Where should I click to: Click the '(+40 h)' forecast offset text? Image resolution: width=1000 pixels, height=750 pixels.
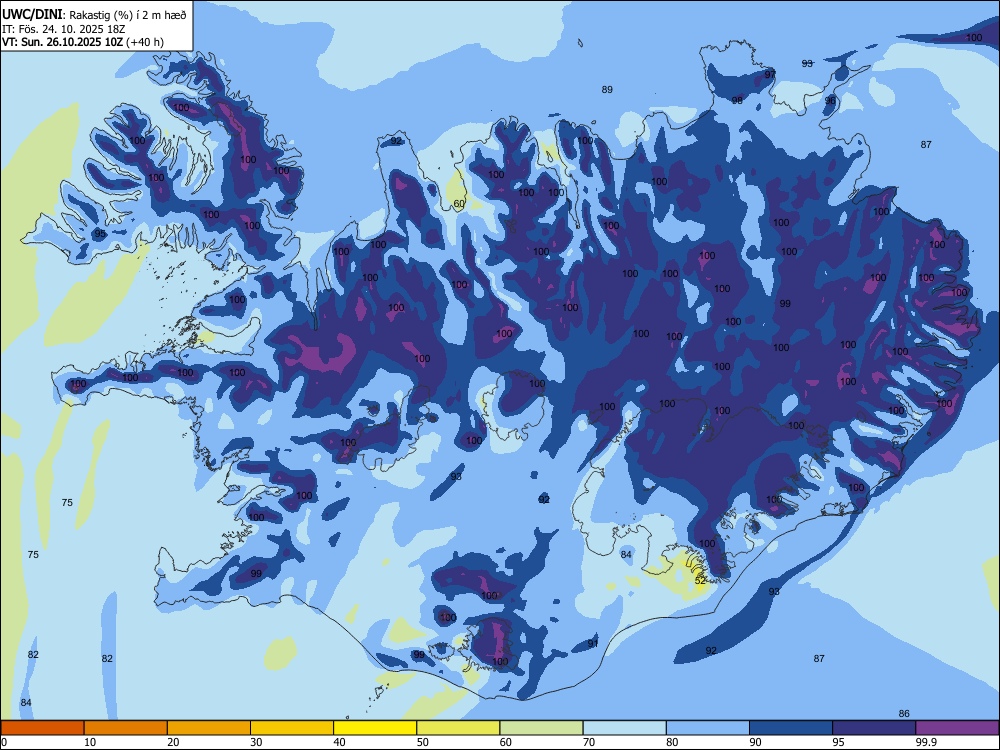(x=145, y=42)
